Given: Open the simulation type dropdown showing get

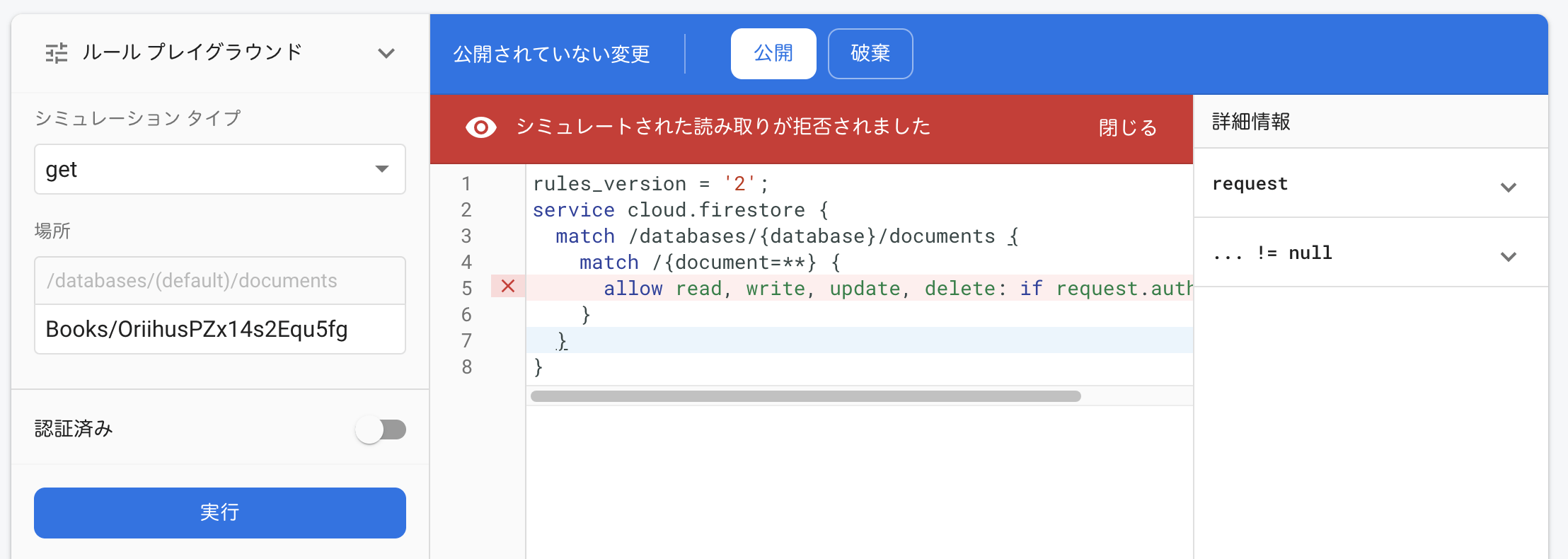Looking at the screenshot, I should tap(220, 169).
